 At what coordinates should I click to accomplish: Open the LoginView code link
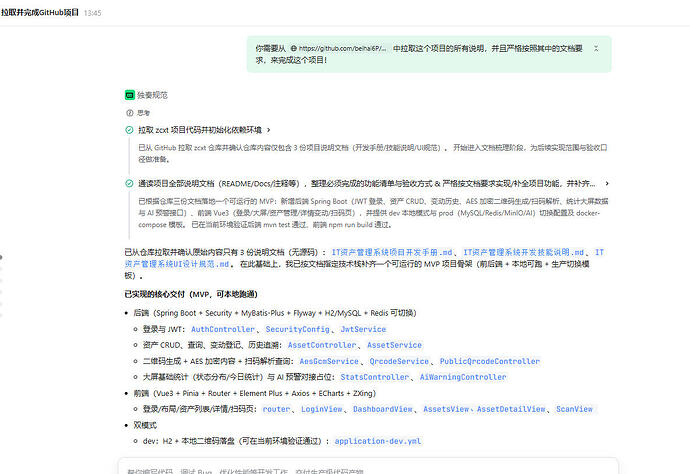[322, 409]
